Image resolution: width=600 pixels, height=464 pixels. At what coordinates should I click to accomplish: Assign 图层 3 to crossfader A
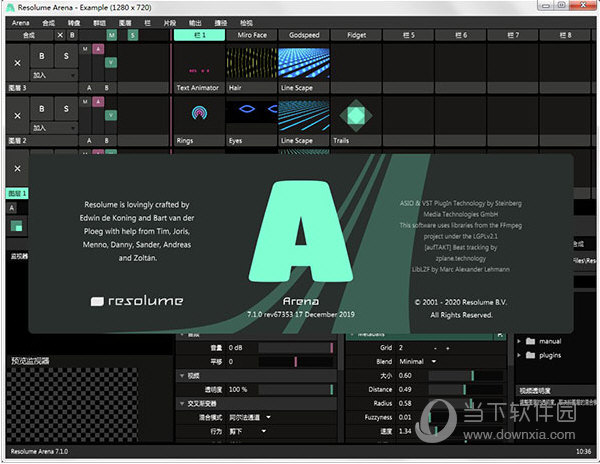pyautogui.click(x=89, y=88)
